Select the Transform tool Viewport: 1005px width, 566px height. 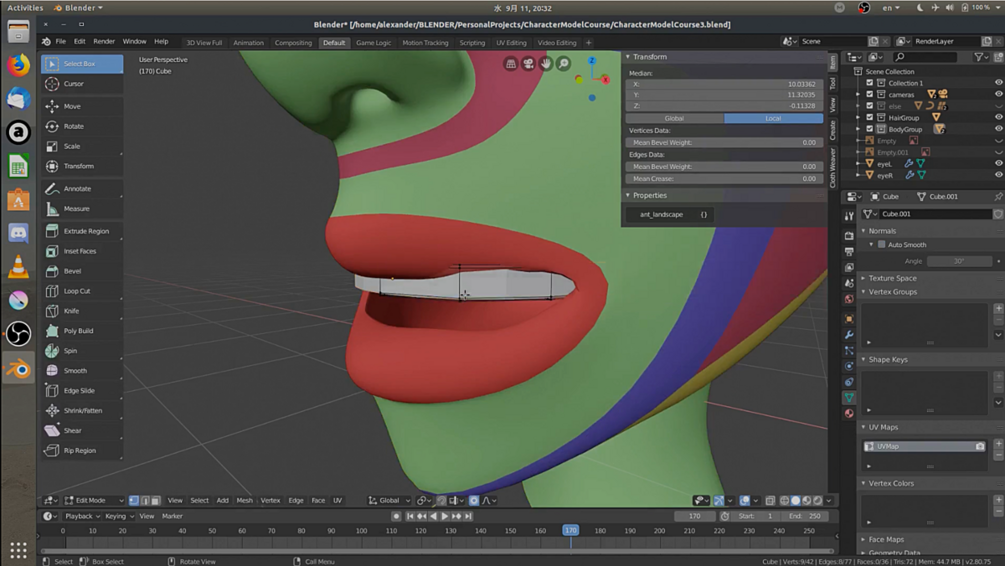tap(82, 166)
